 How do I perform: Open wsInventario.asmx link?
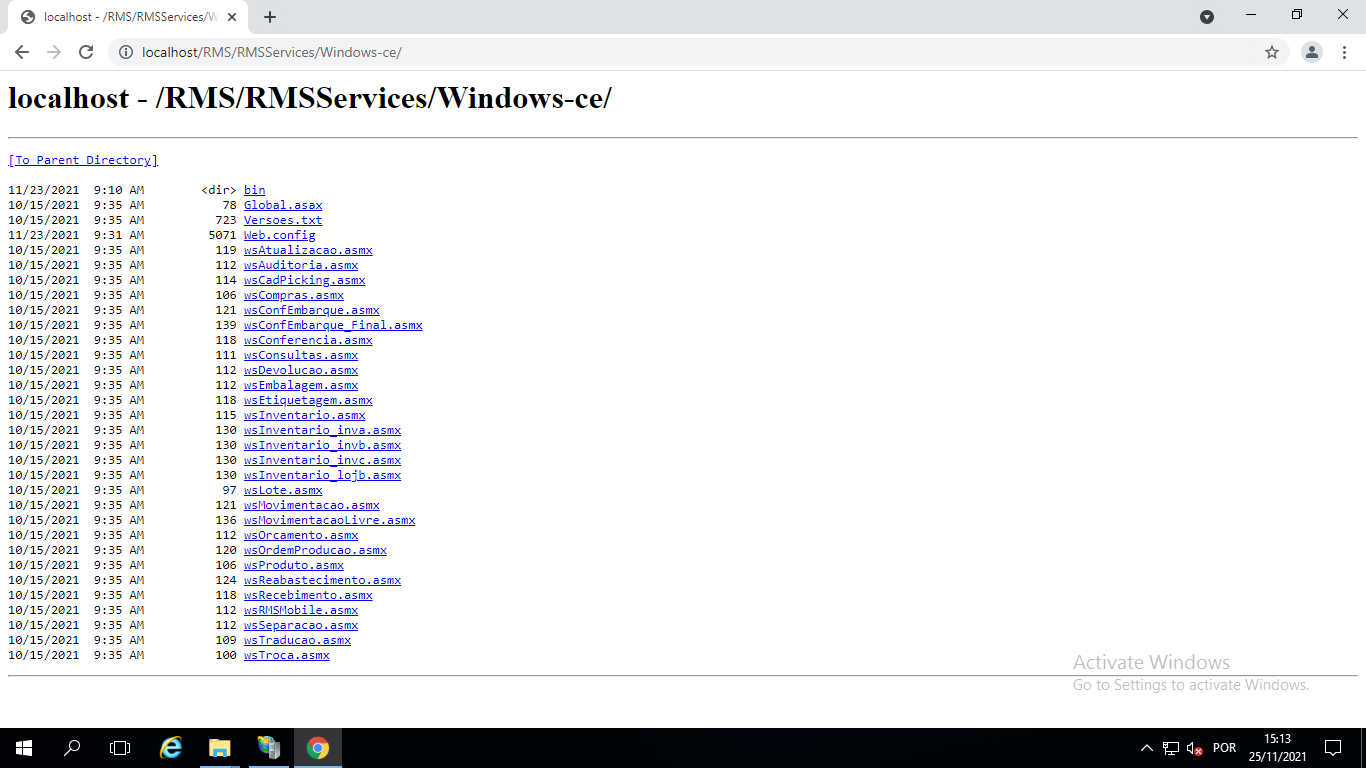(x=304, y=415)
